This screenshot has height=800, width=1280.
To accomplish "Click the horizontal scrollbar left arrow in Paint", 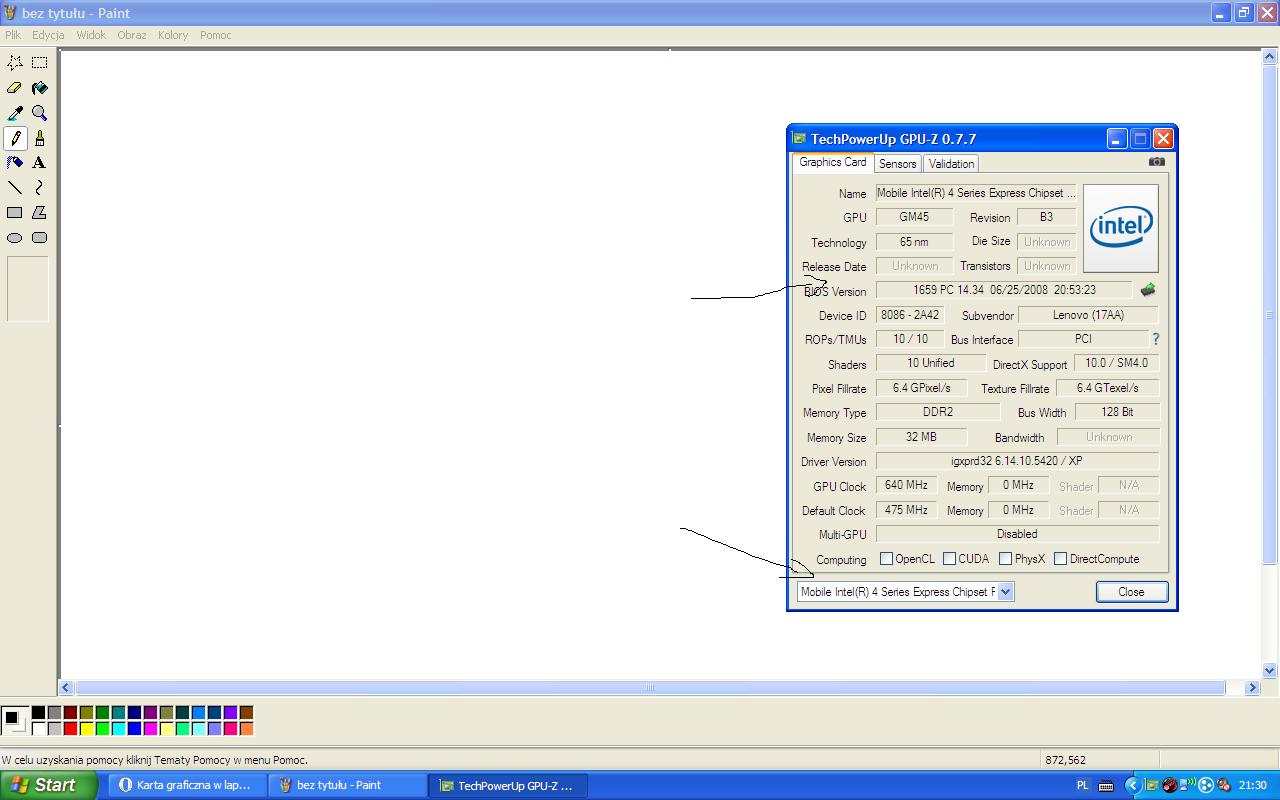I will (66, 688).
